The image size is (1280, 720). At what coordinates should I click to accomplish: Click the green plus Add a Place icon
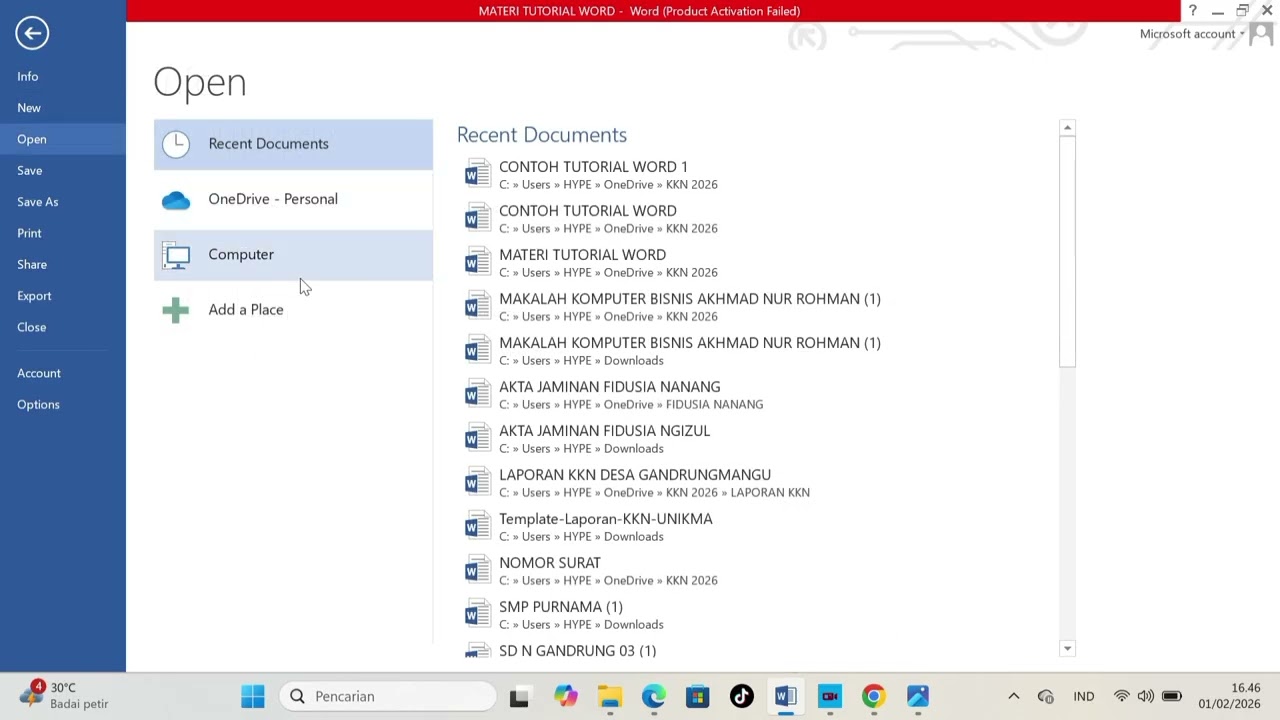tap(176, 310)
